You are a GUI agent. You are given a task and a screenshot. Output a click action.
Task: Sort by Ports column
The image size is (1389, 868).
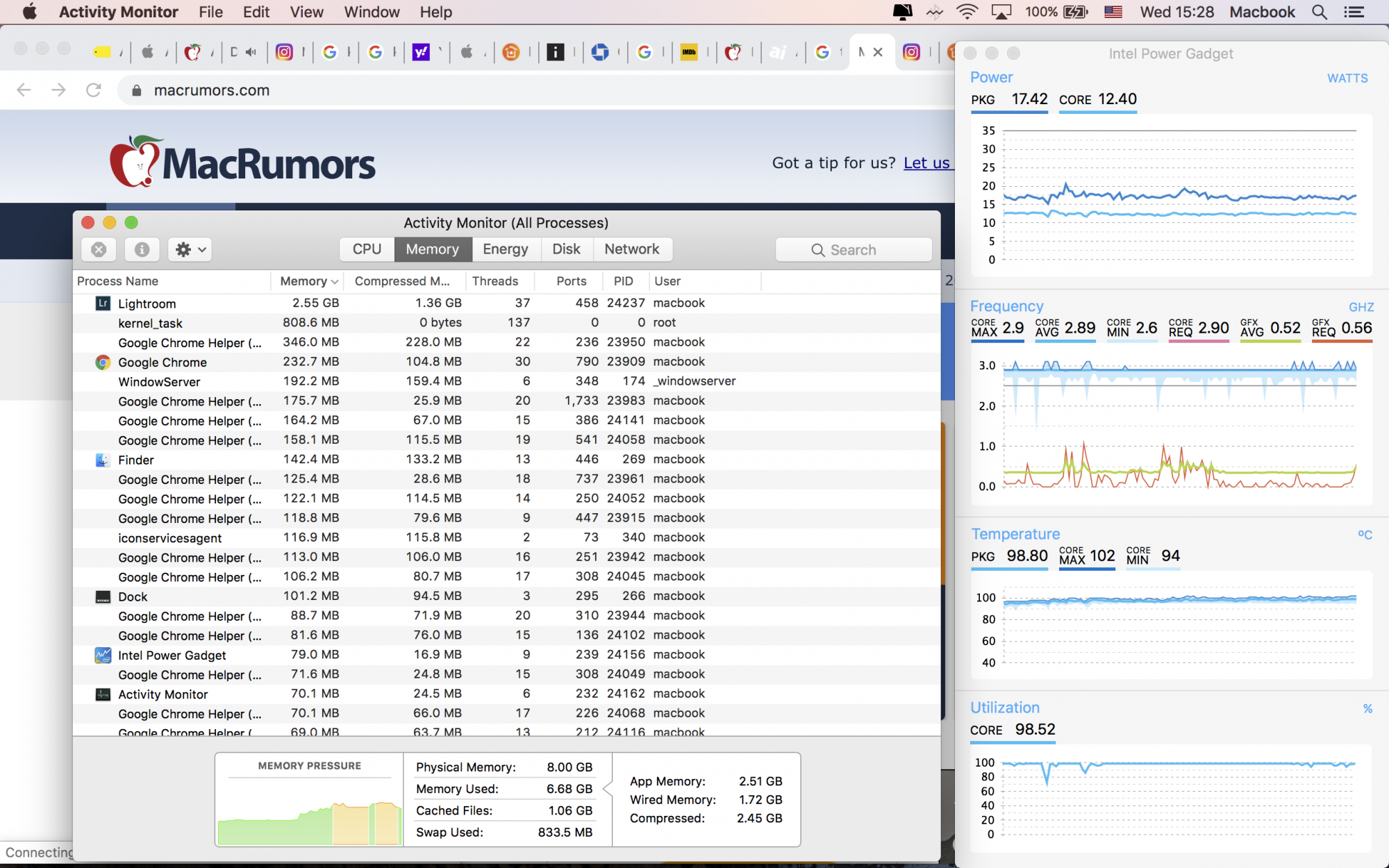(570, 281)
